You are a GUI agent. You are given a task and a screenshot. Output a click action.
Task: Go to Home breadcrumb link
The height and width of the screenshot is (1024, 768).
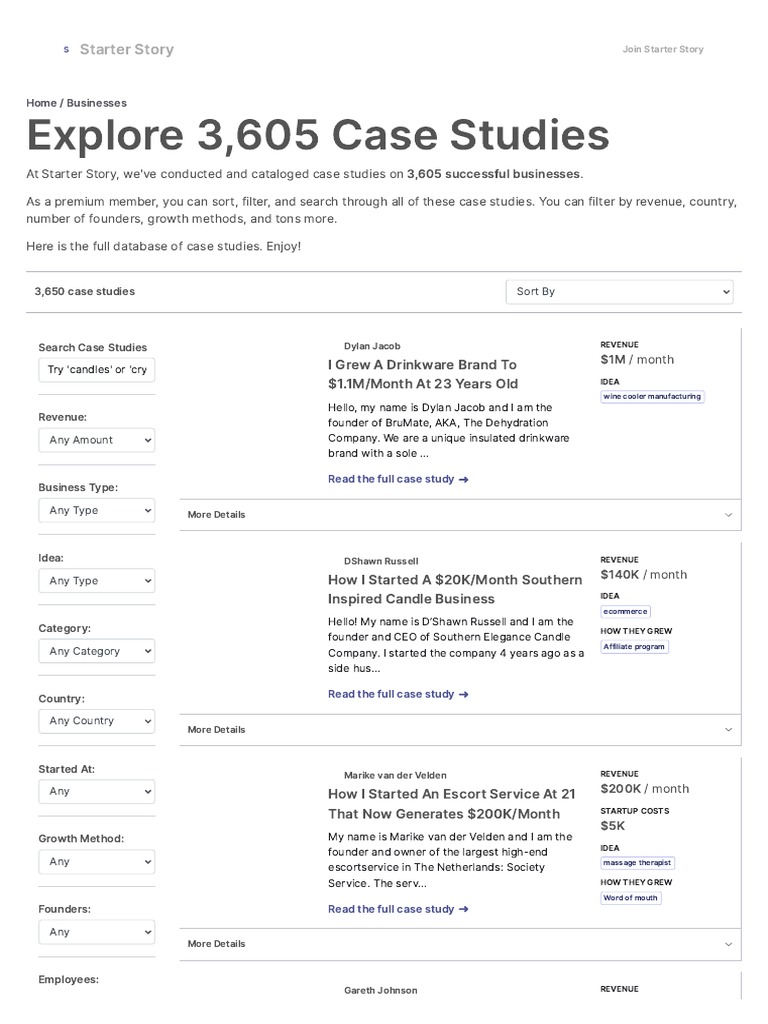[x=41, y=103]
